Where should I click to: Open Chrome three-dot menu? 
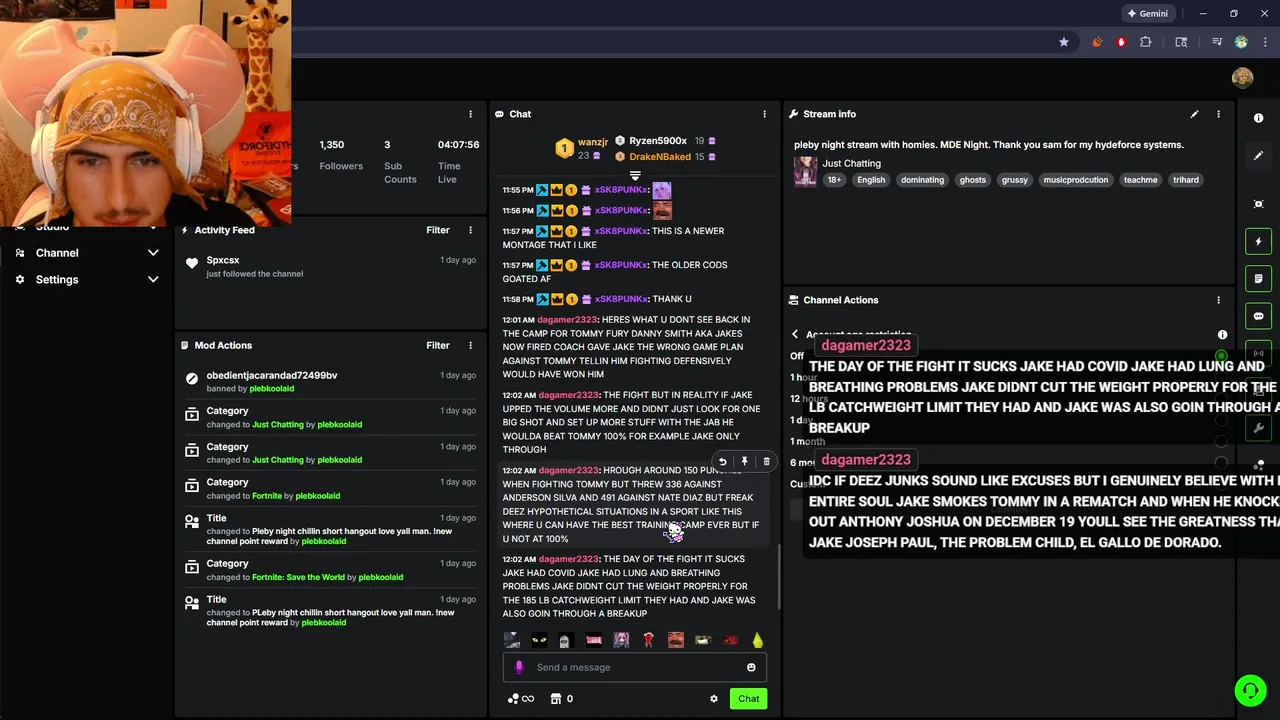pos(1264,42)
